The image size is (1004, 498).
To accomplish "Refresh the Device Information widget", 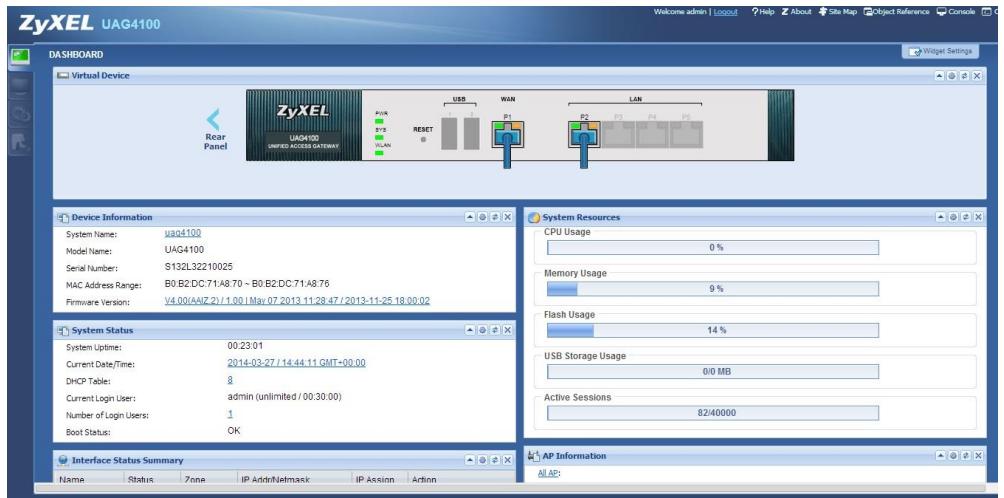I will (x=495, y=218).
